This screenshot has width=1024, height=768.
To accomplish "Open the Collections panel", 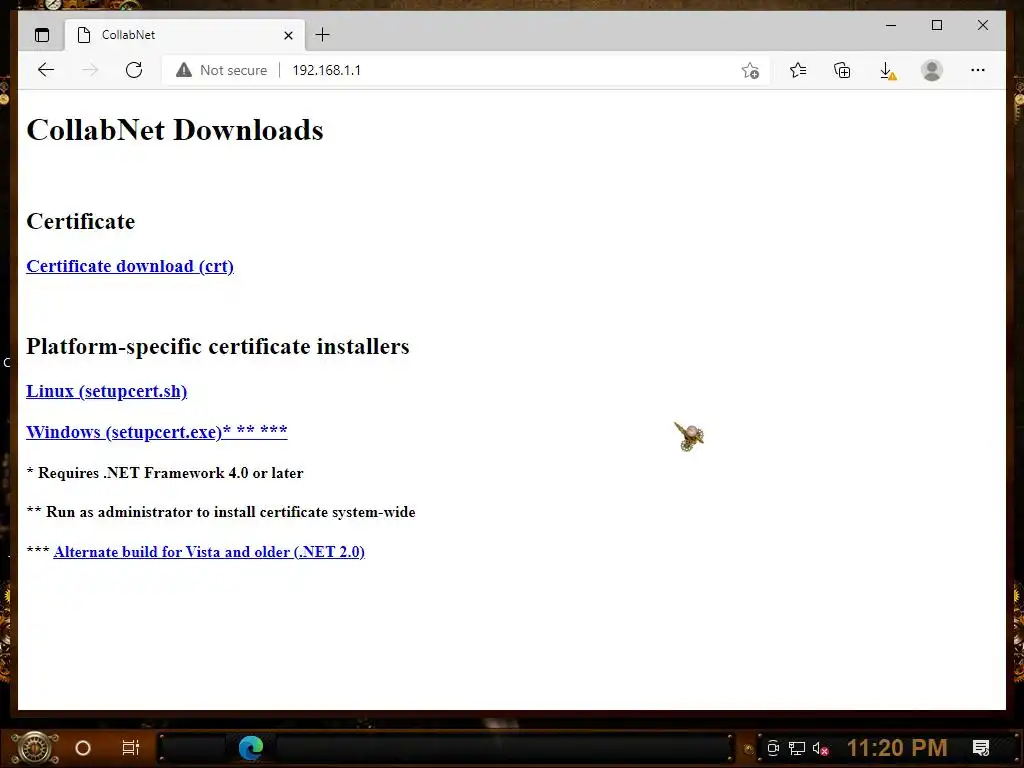I will coord(842,70).
